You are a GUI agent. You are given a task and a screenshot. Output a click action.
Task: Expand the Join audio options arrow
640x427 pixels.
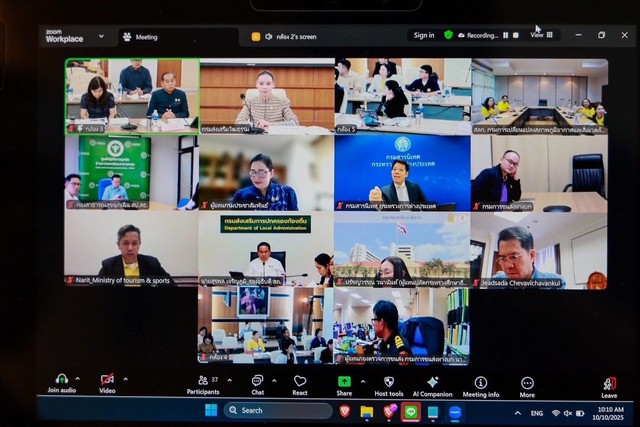(x=79, y=379)
